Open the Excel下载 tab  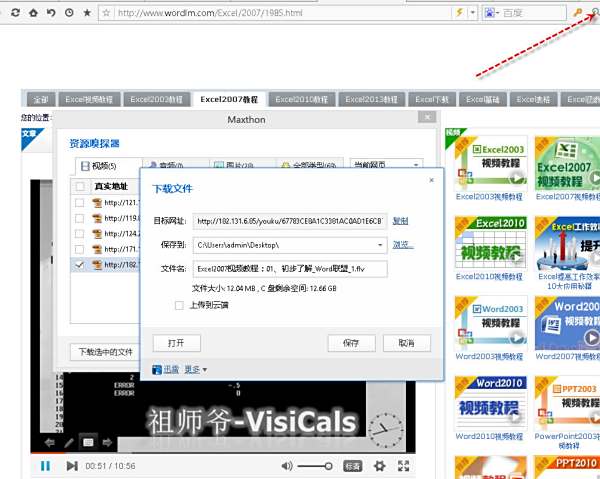click(x=432, y=99)
